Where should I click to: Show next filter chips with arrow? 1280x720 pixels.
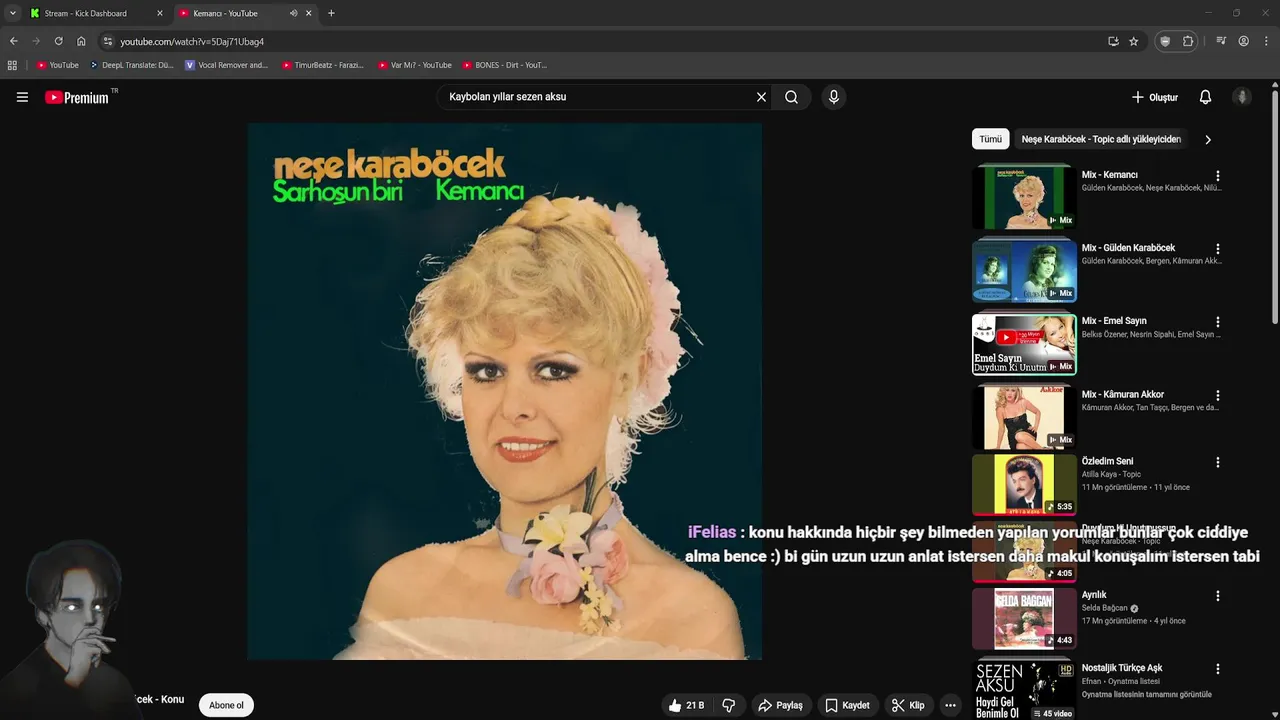click(x=1207, y=139)
